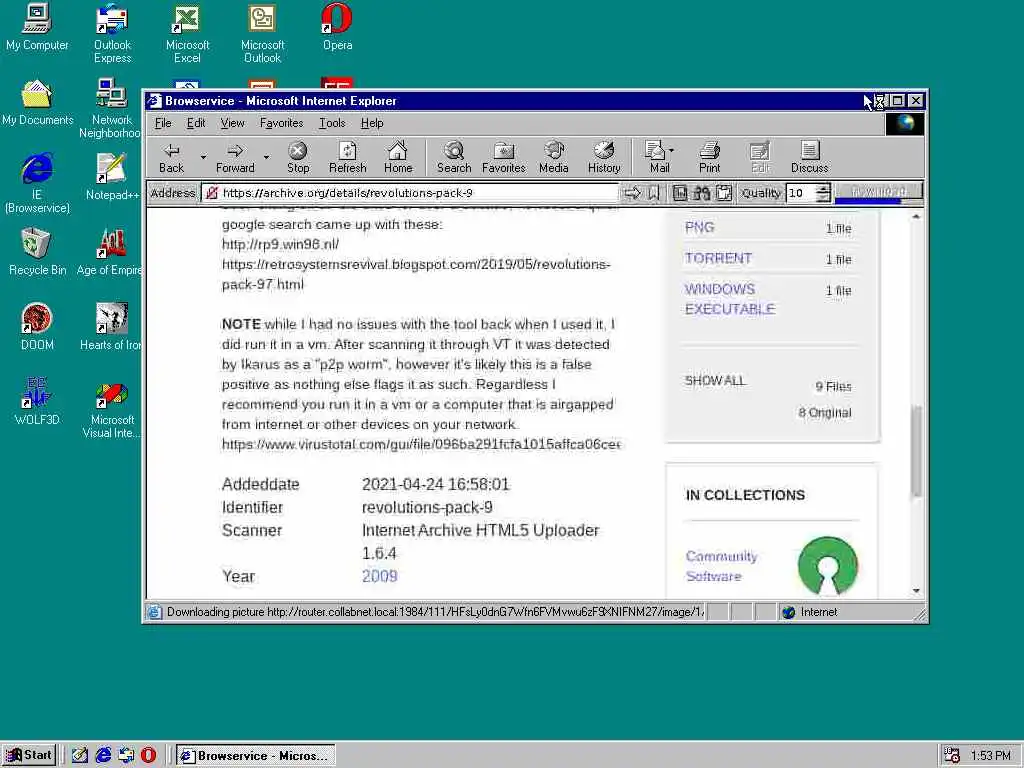
Task: Click the system tray scheduler icon
Action: pyautogui.click(x=952, y=756)
